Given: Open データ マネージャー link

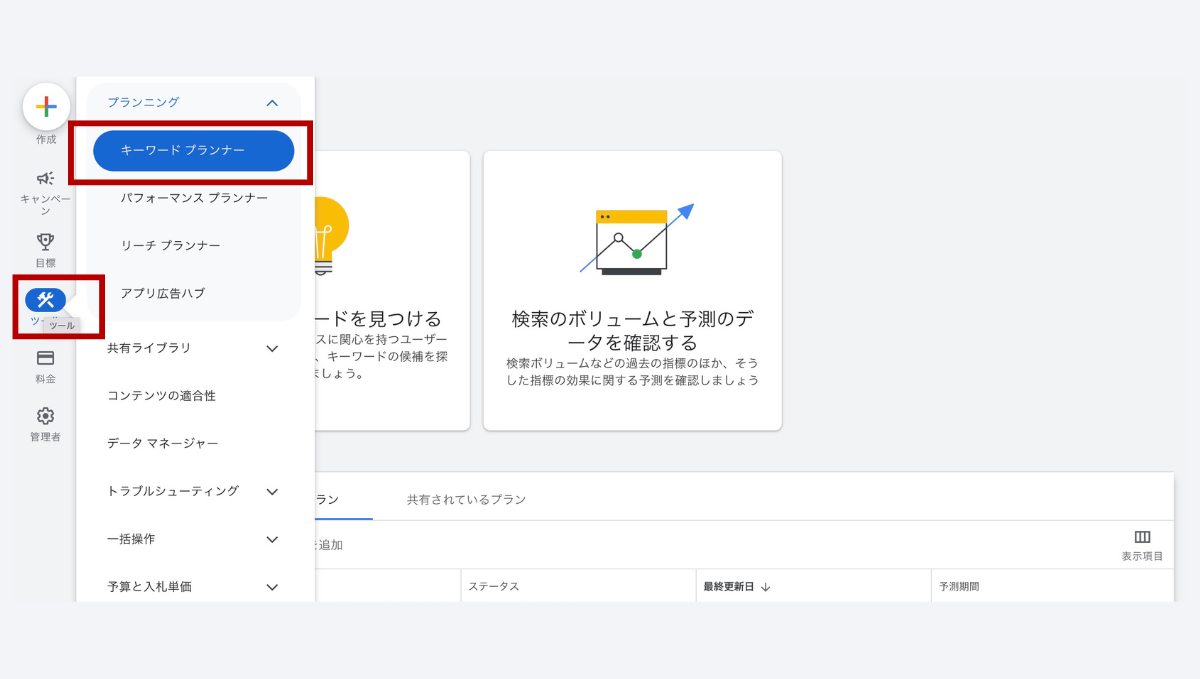Looking at the screenshot, I should 162,443.
